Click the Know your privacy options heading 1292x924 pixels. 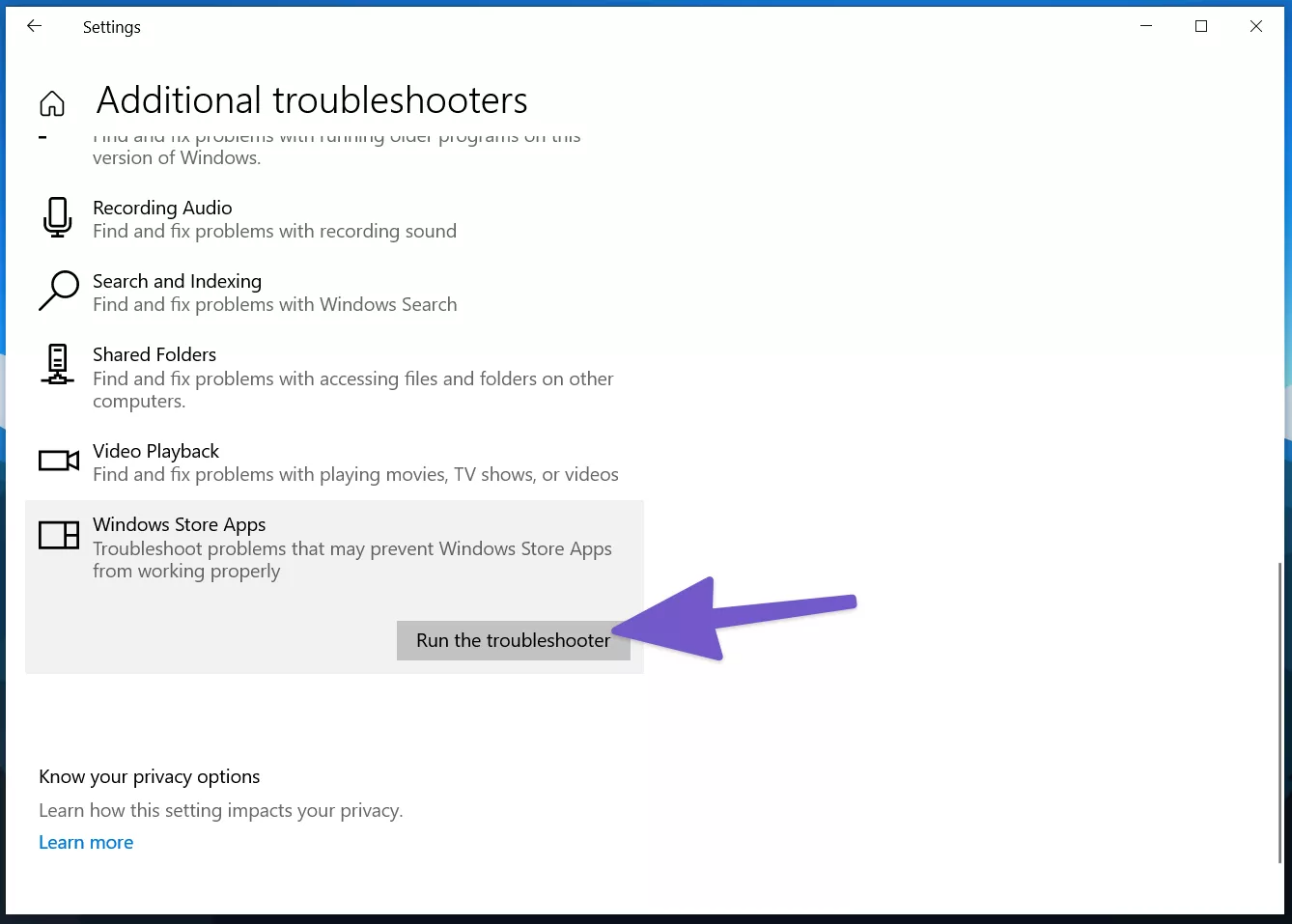tap(150, 776)
